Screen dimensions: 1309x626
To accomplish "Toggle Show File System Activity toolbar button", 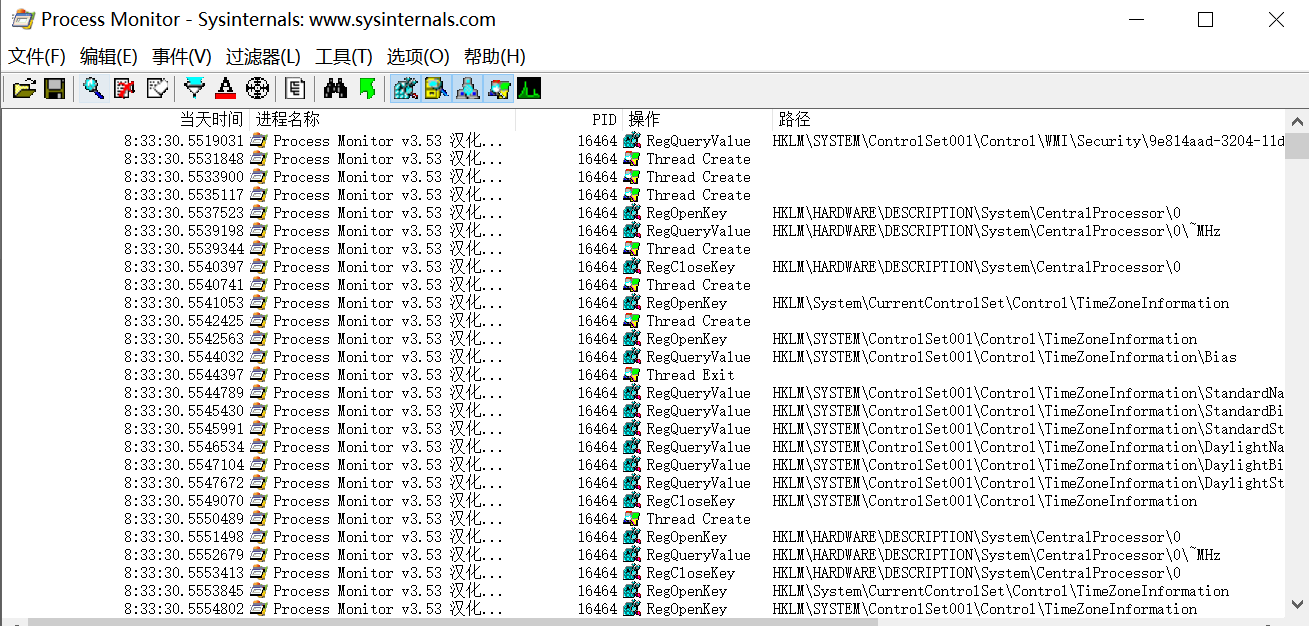I will (x=436, y=89).
